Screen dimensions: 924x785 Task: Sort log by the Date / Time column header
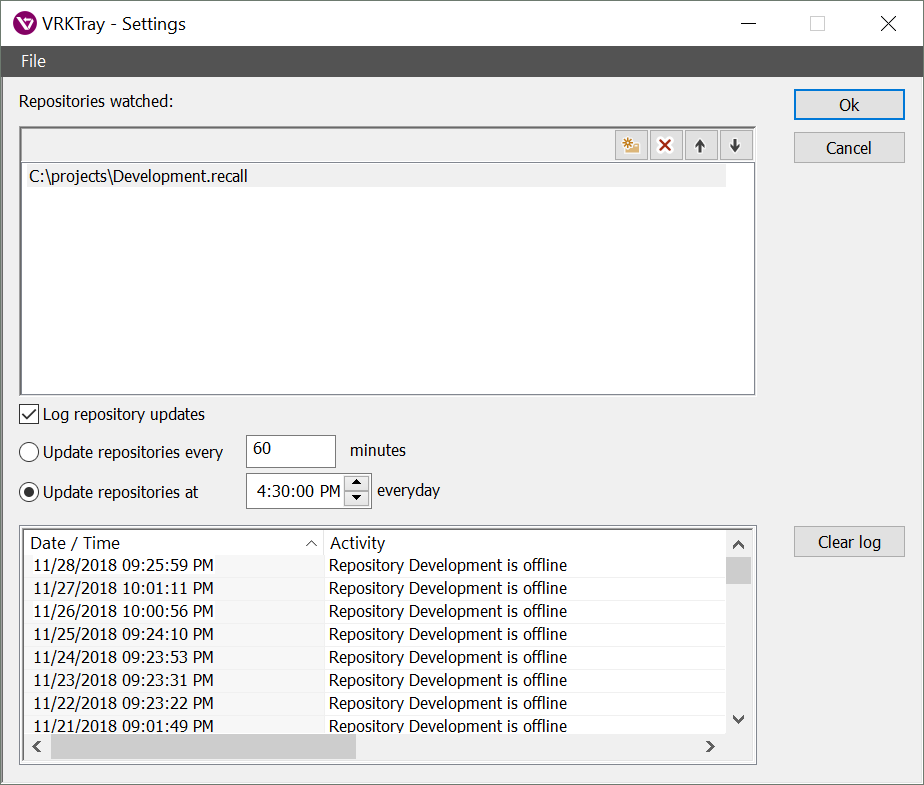pyautogui.click(x=173, y=543)
